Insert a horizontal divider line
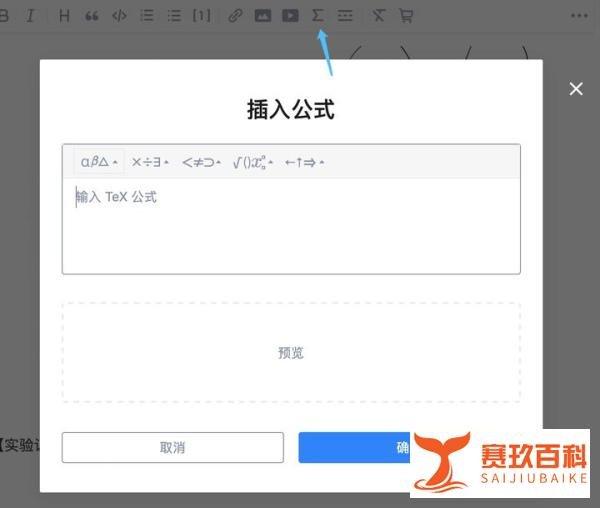Image resolution: width=600 pixels, height=508 pixels. 345,16
